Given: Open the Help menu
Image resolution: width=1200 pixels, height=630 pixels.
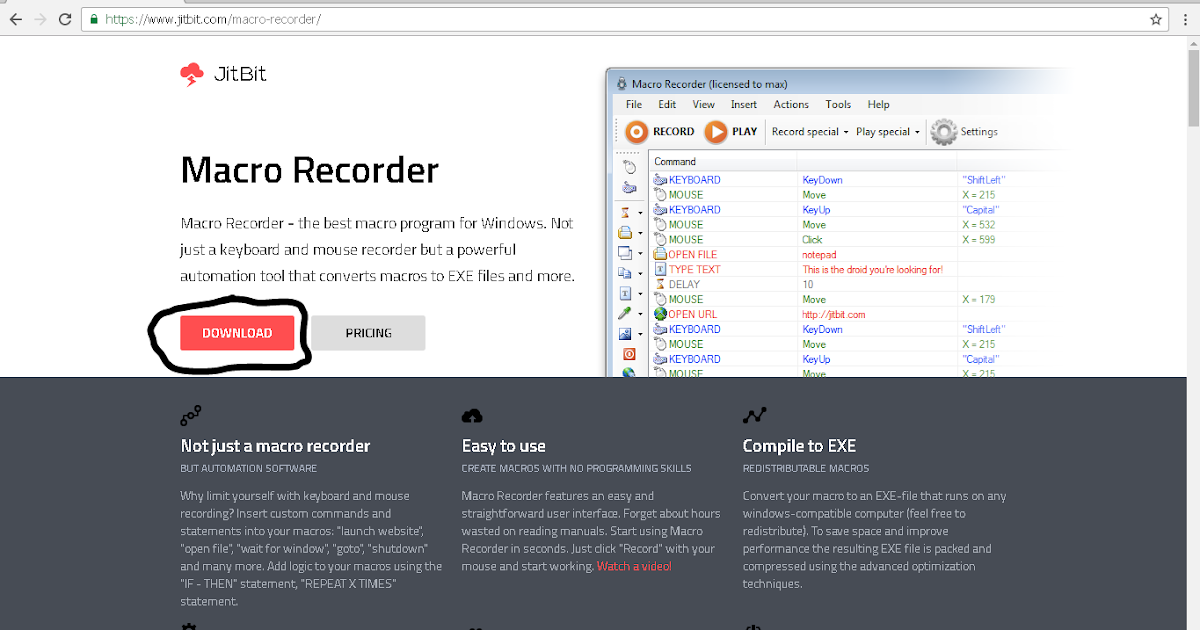Looking at the screenshot, I should (x=878, y=104).
